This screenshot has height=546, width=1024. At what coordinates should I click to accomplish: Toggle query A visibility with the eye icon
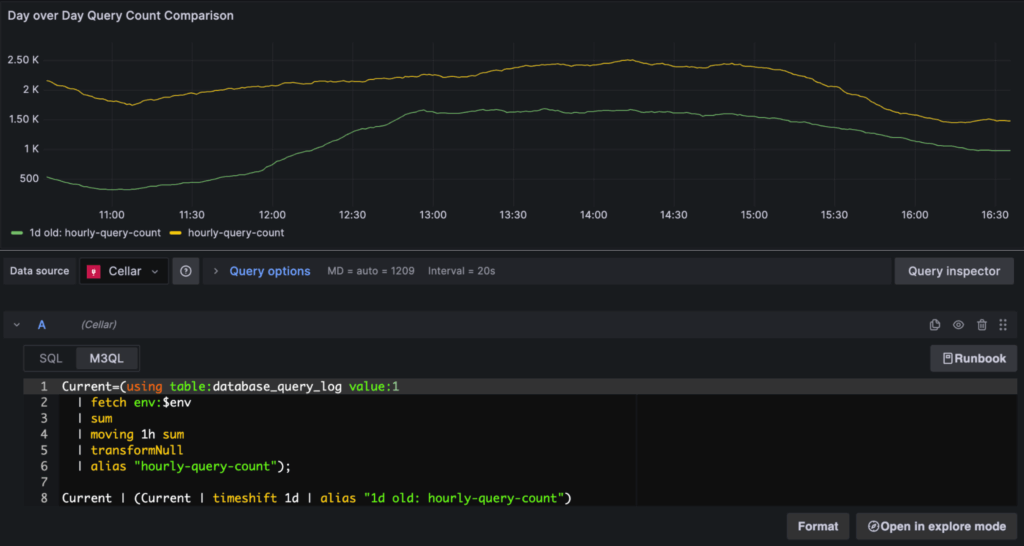(958, 325)
